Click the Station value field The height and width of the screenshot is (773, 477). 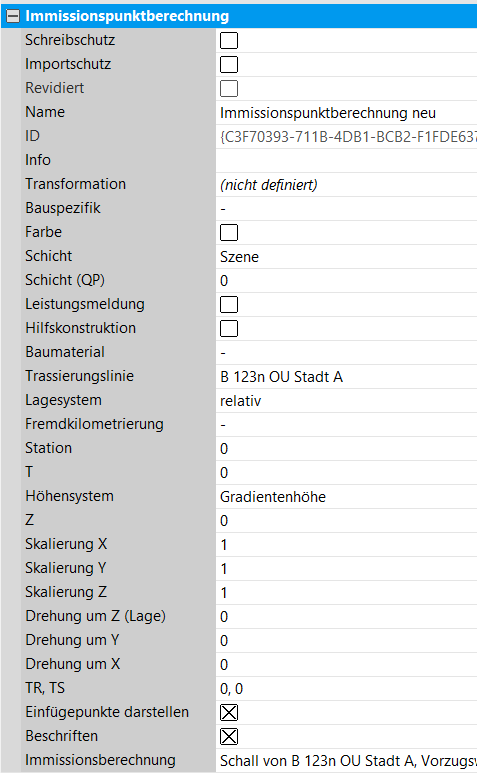(346, 449)
